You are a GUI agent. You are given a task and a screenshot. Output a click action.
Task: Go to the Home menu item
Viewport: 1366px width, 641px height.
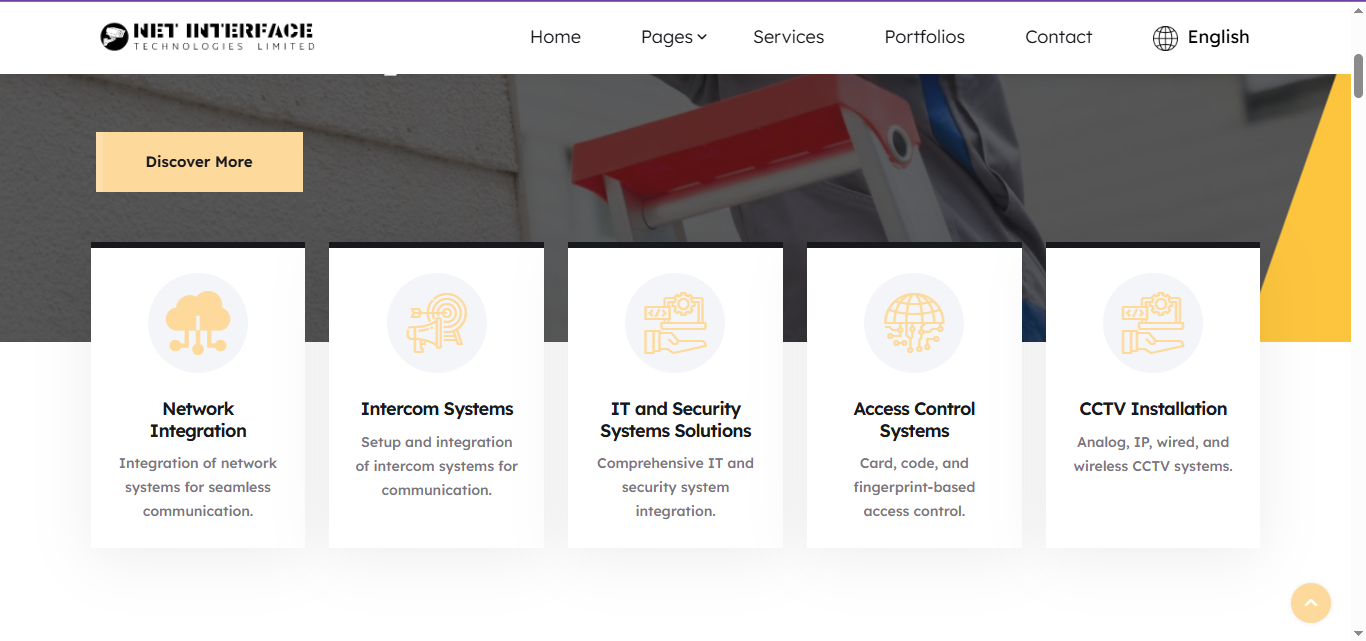tap(555, 37)
